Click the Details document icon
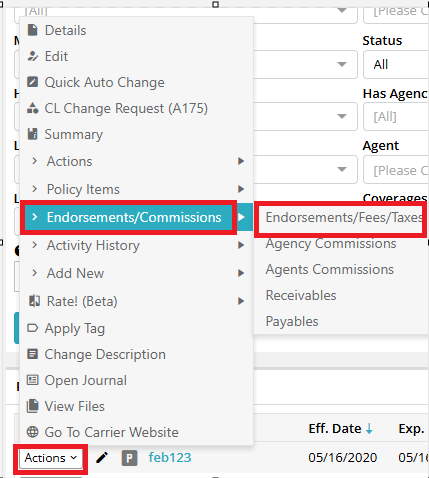 [x=32, y=30]
